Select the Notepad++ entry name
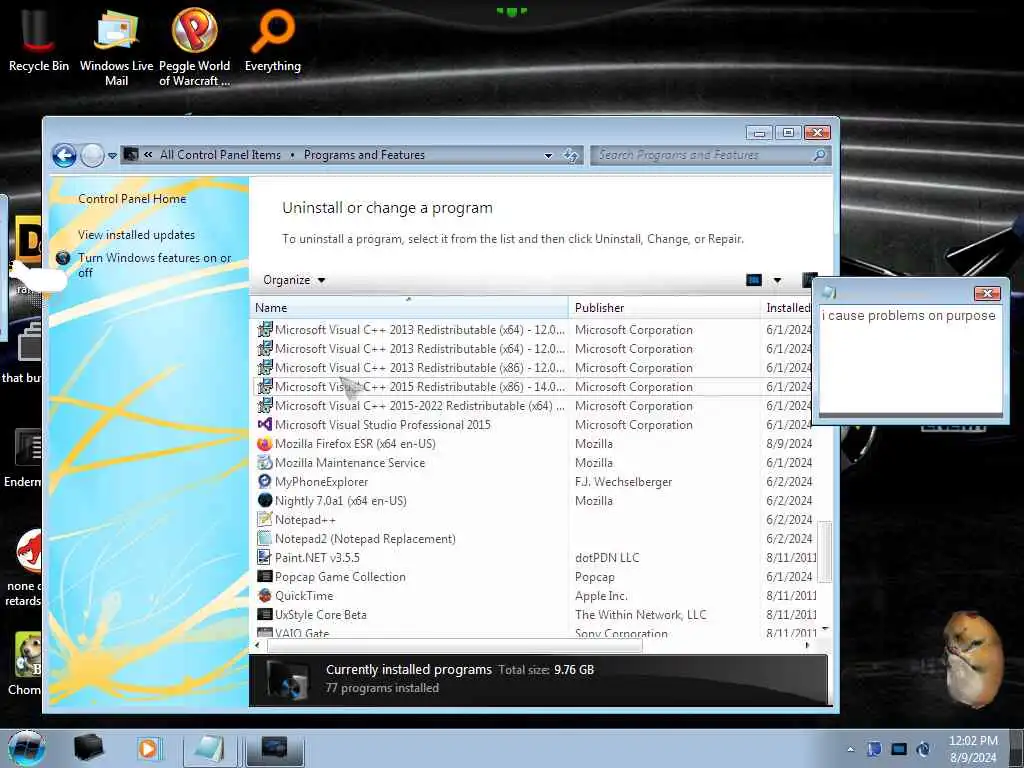 pyautogui.click(x=305, y=520)
